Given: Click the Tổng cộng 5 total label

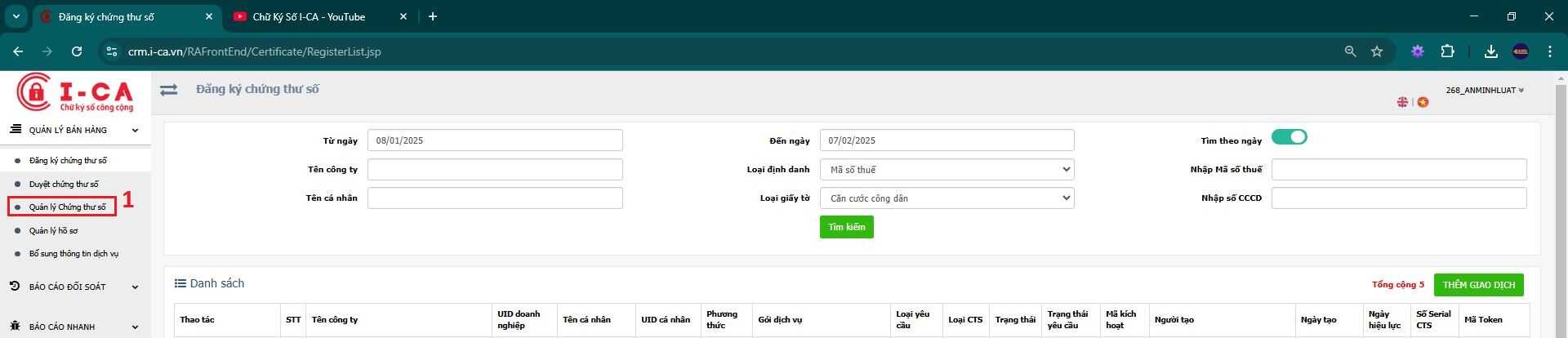Looking at the screenshot, I should click(1398, 285).
